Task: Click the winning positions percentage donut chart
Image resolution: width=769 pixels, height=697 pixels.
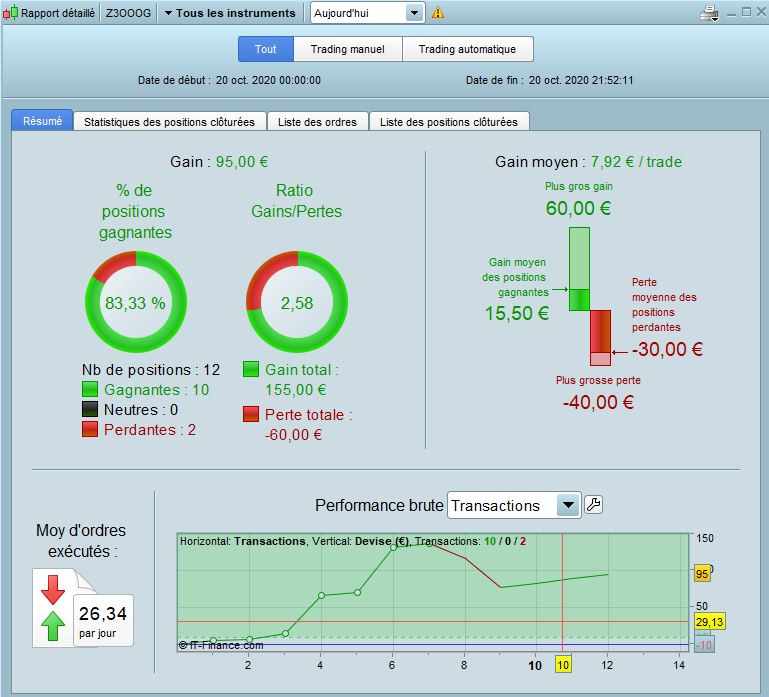Action: coord(135,303)
